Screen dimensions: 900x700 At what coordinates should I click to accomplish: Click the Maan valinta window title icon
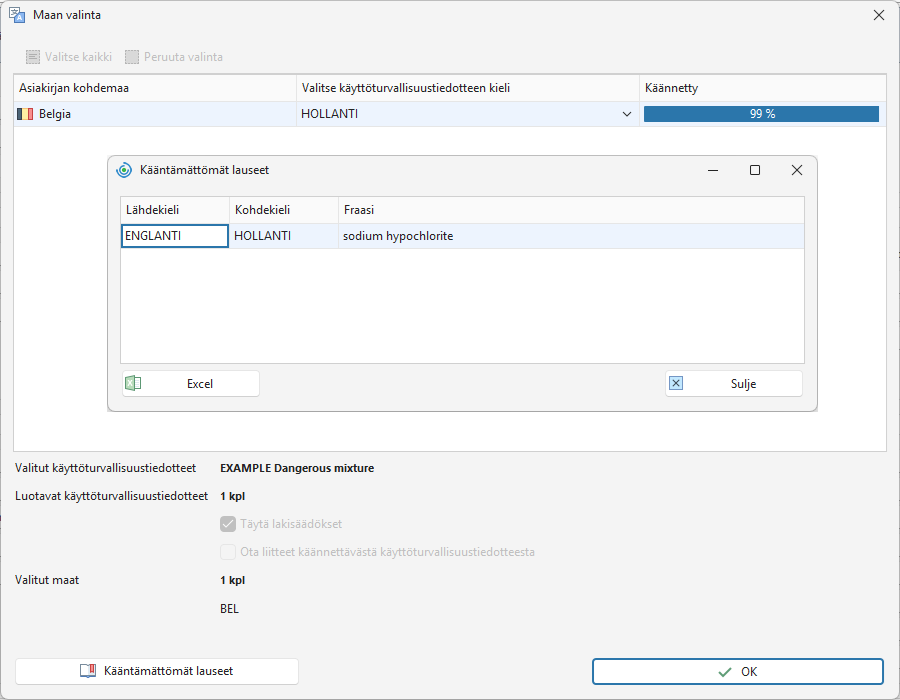tap(17, 15)
